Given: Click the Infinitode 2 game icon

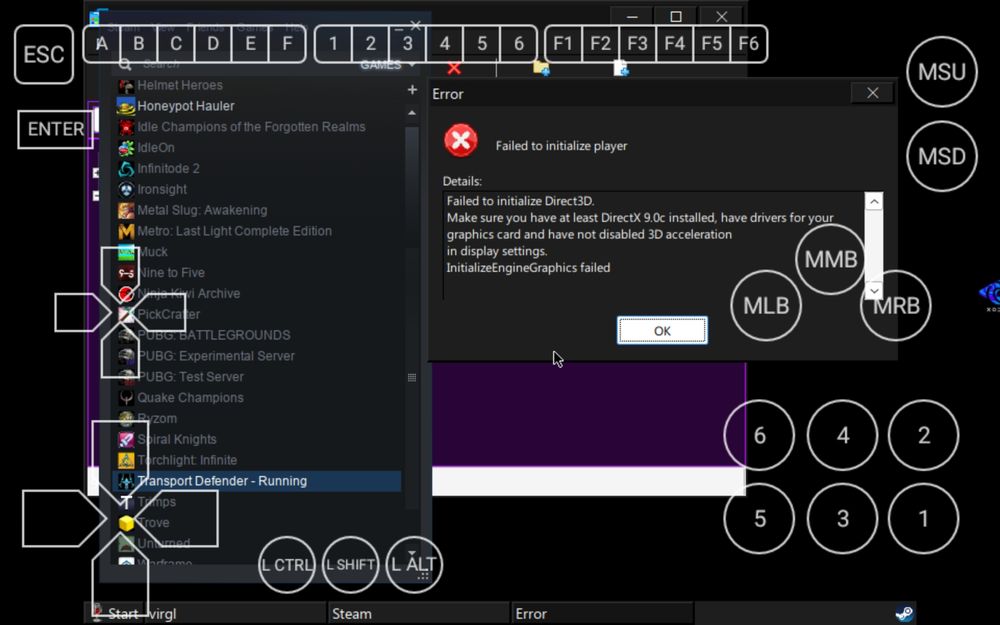Looking at the screenshot, I should (x=126, y=168).
